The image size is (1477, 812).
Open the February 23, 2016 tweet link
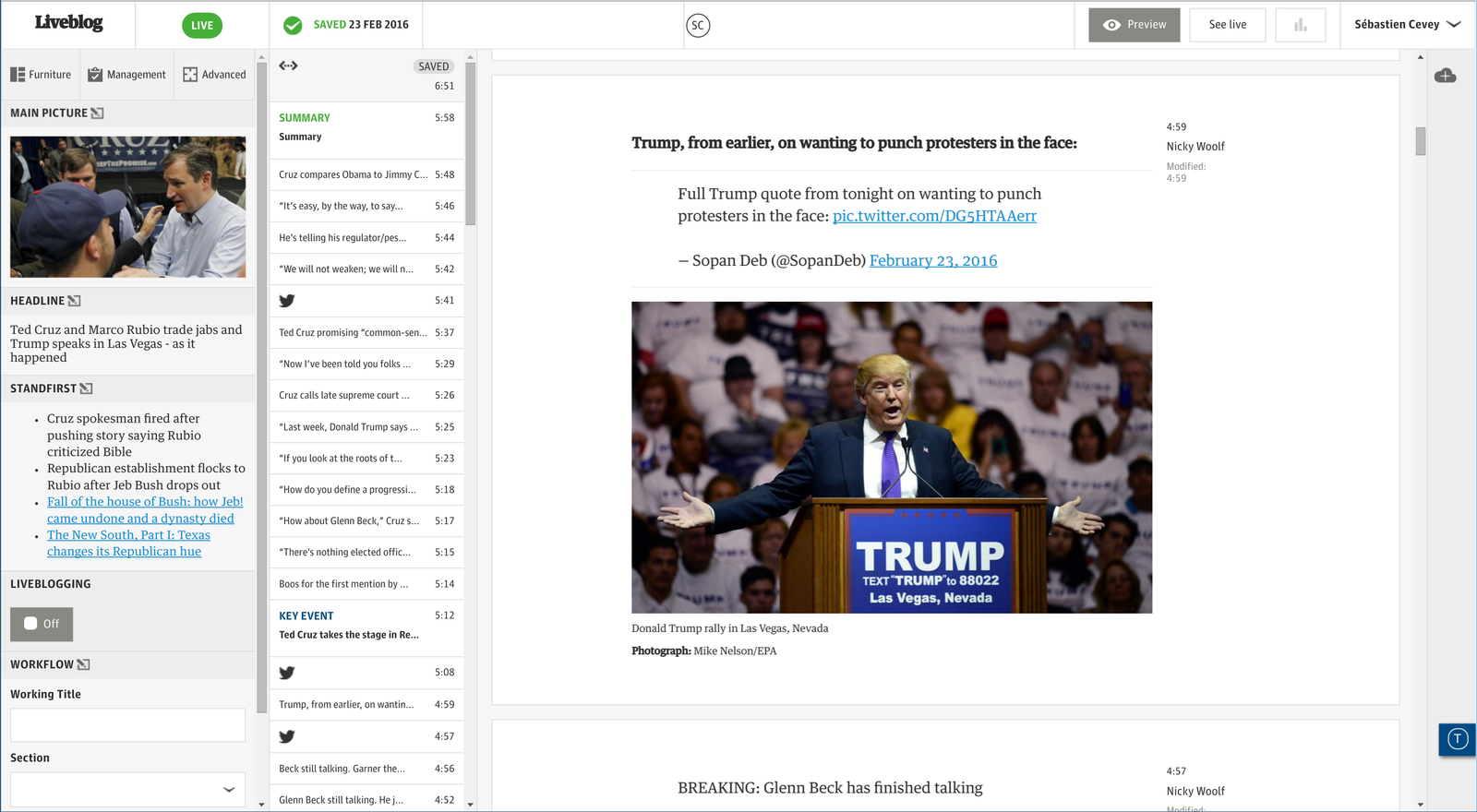click(x=933, y=261)
